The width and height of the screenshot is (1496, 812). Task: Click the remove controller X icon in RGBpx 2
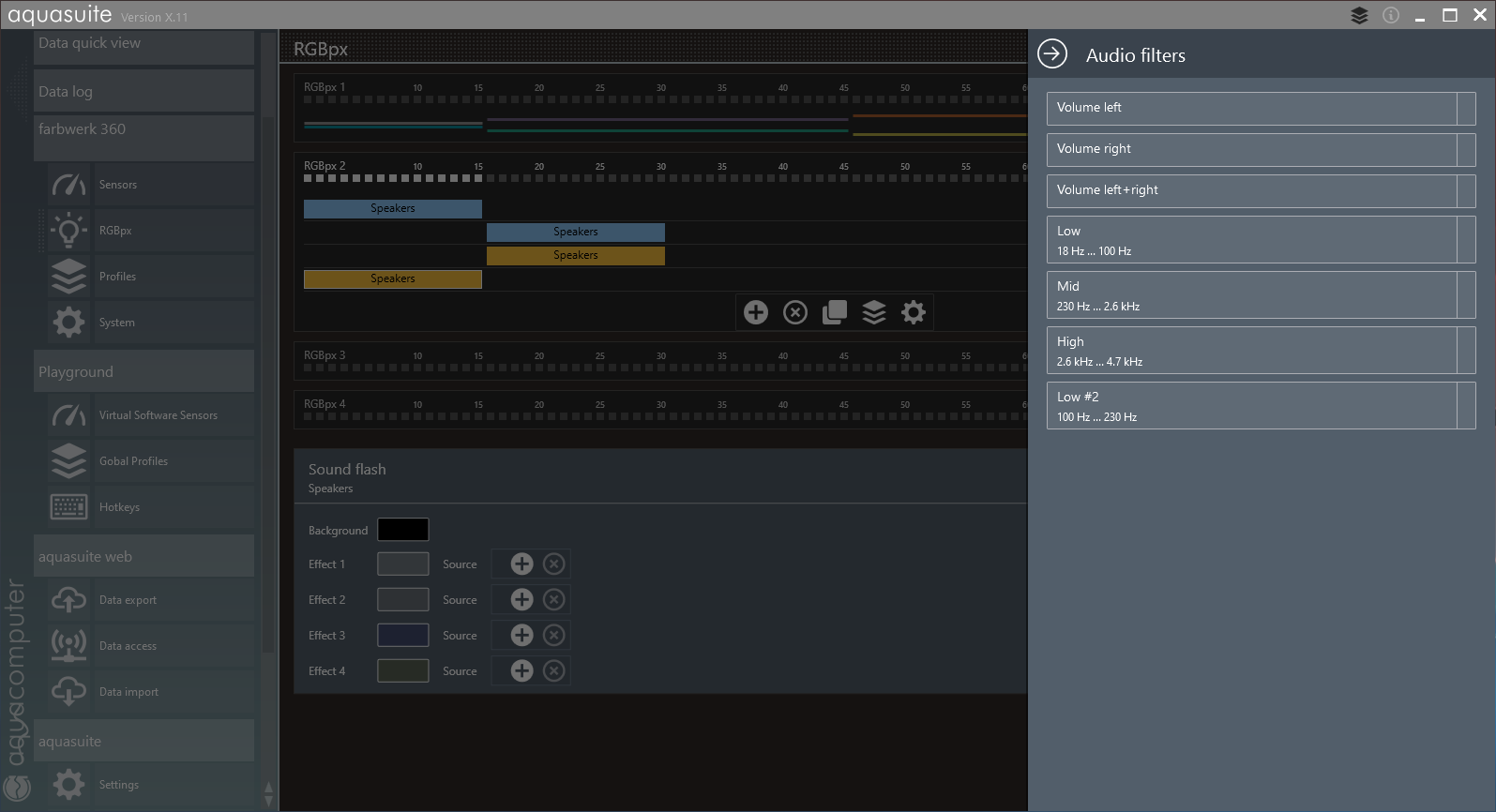click(795, 312)
